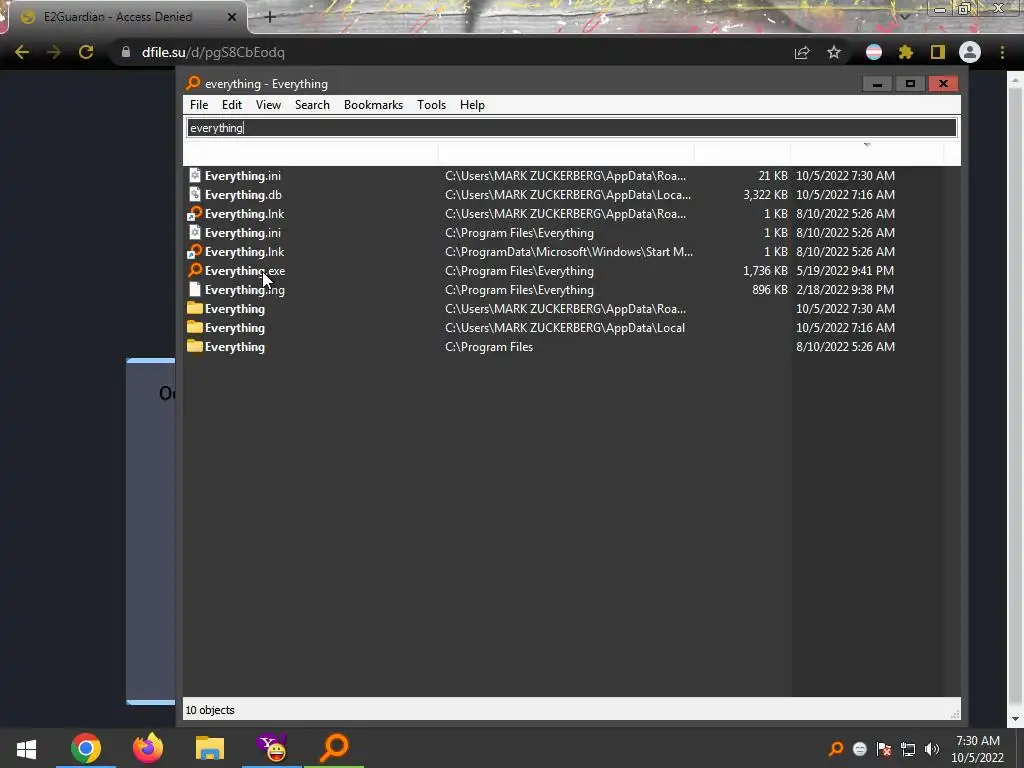
Task: Click the tray flag with red X
Action: (884, 748)
